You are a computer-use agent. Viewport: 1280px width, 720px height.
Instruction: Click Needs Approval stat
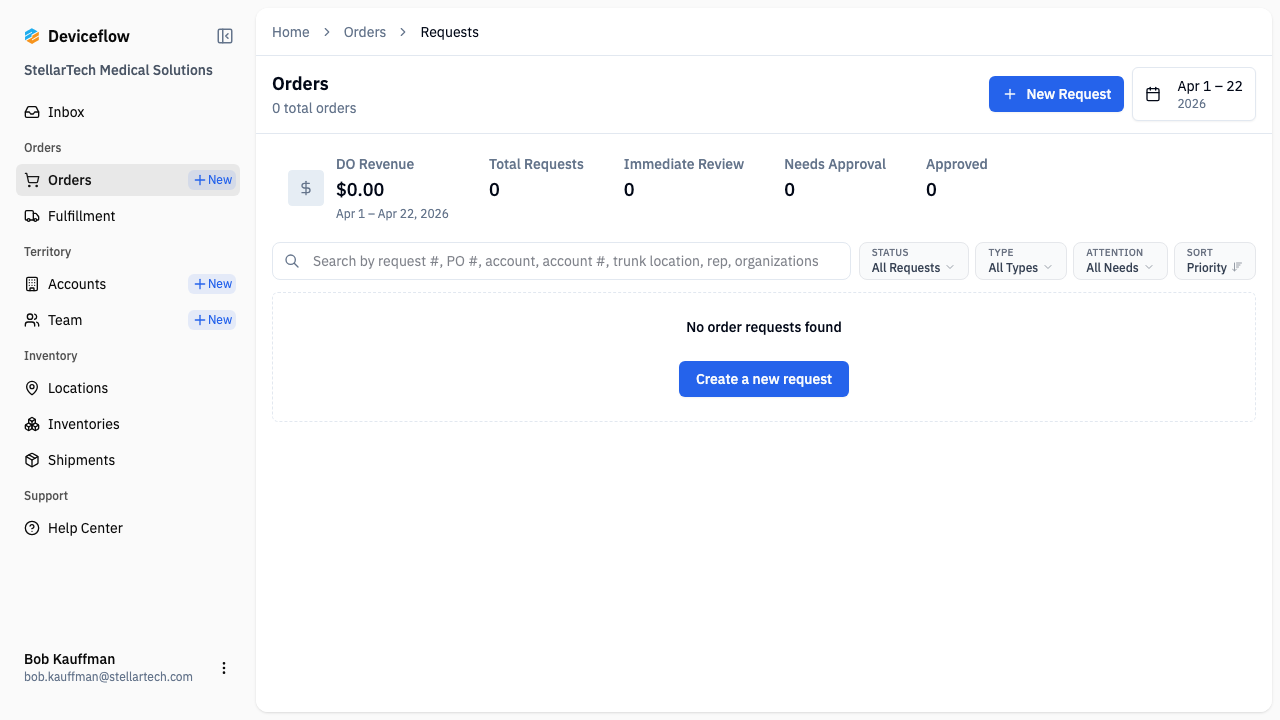coord(835,178)
